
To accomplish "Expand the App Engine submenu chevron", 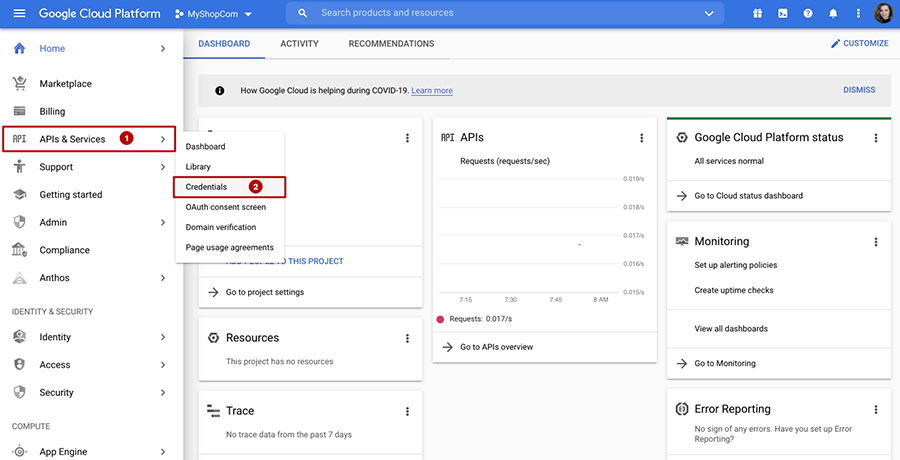I will point(163,452).
